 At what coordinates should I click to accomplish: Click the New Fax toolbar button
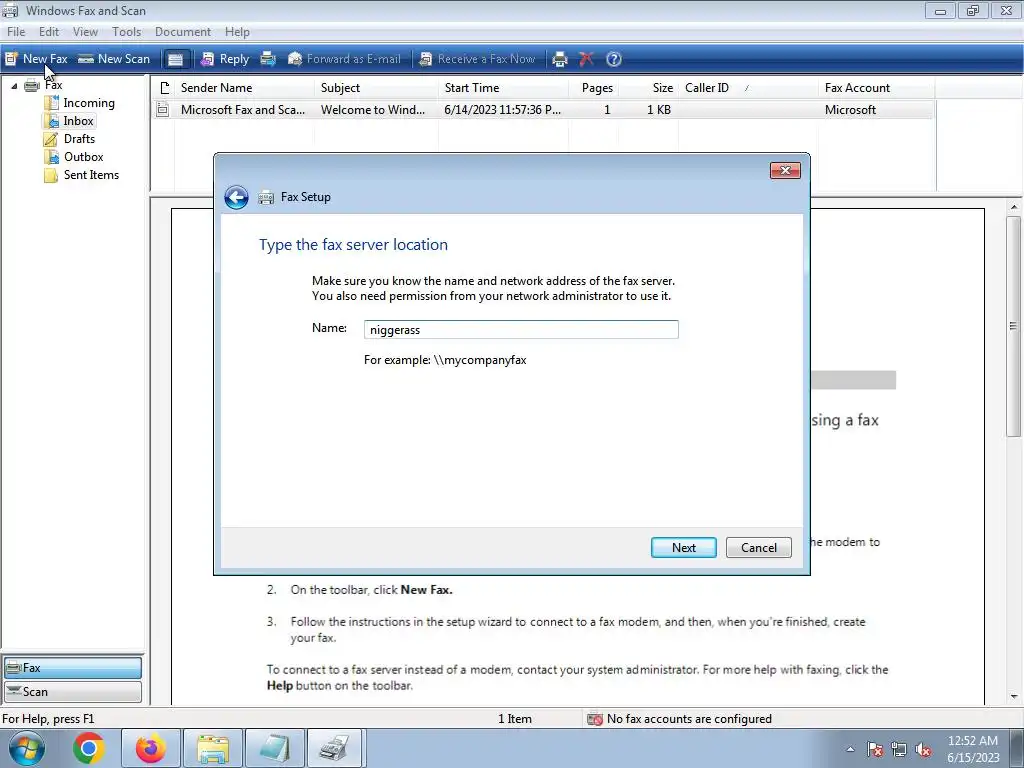click(x=37, y=59)
